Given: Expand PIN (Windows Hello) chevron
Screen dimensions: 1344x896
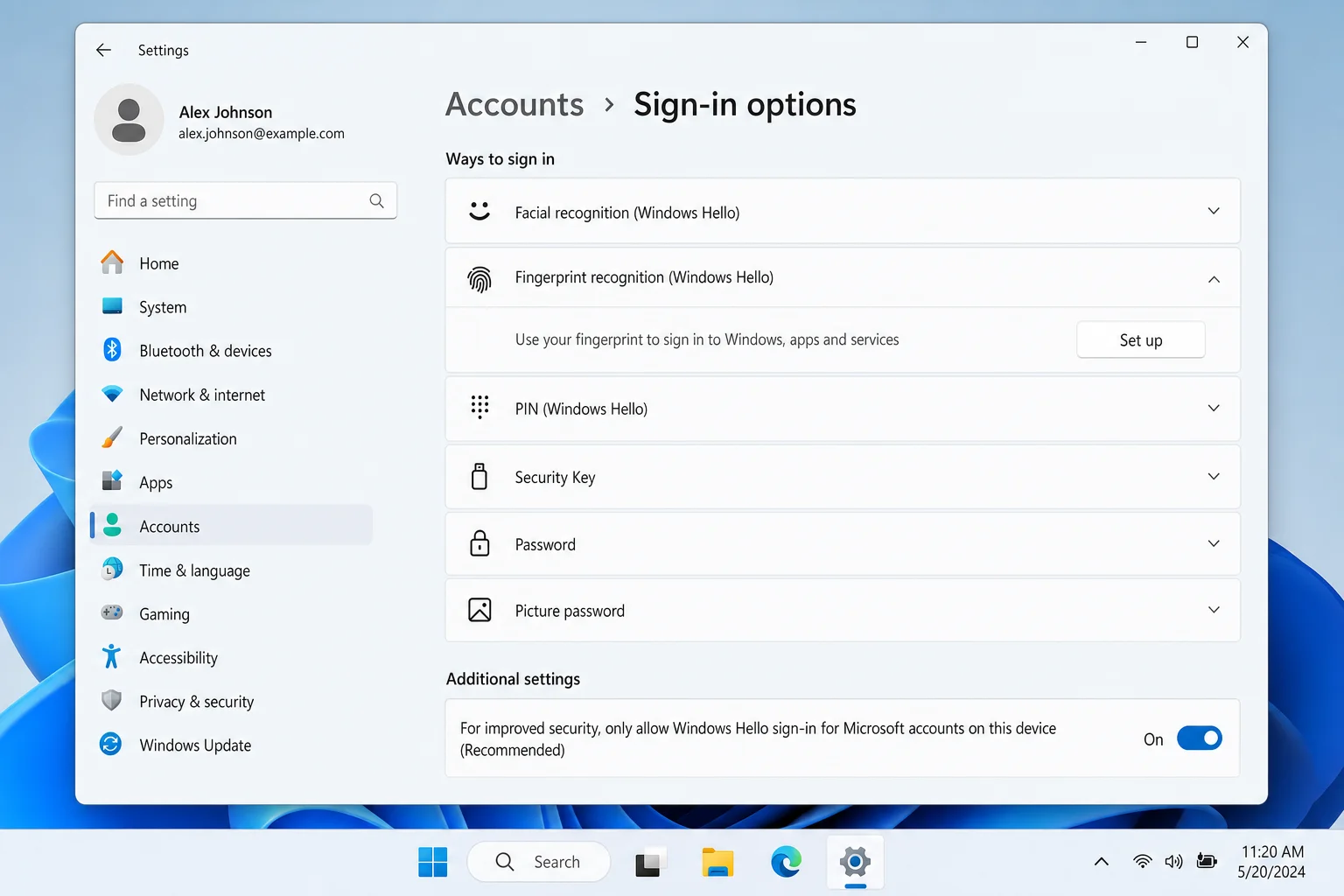Looking at the screenshot, I should (x=1214, y=408).
